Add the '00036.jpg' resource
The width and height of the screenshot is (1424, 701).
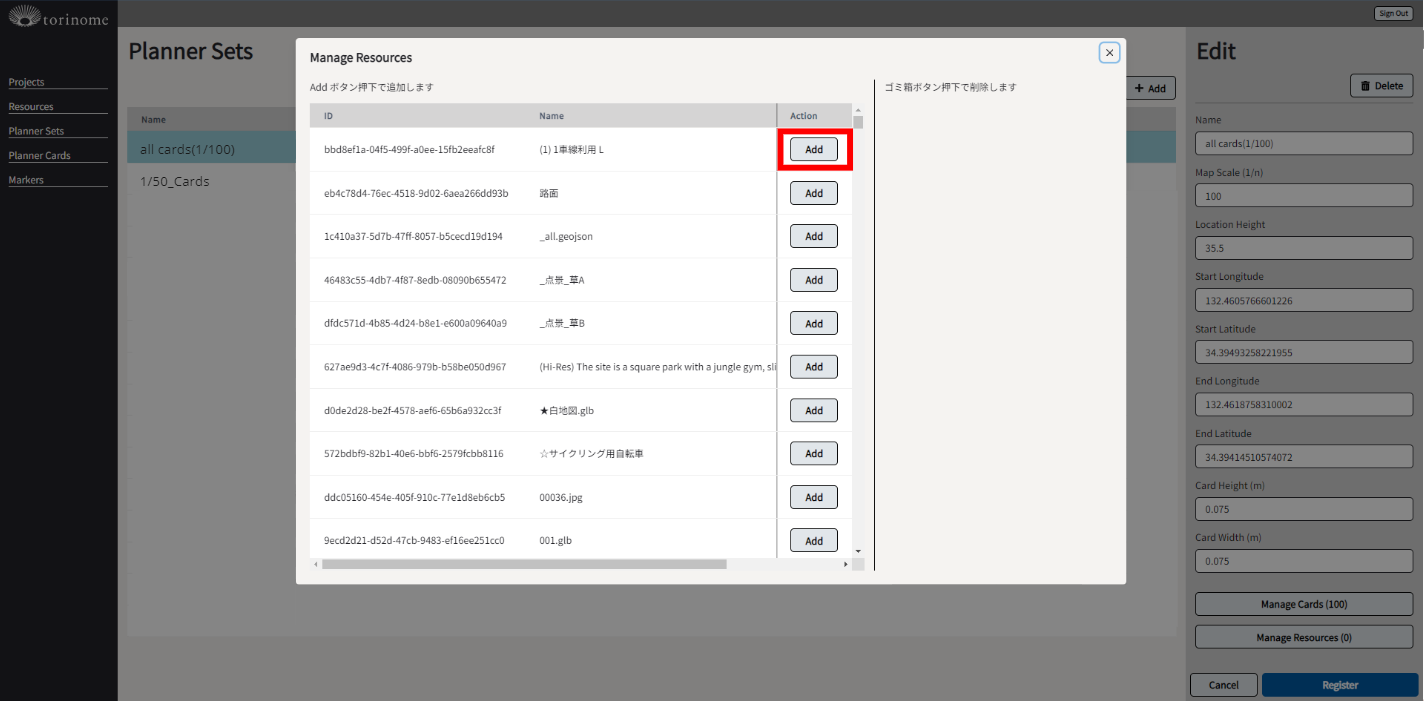813,497
